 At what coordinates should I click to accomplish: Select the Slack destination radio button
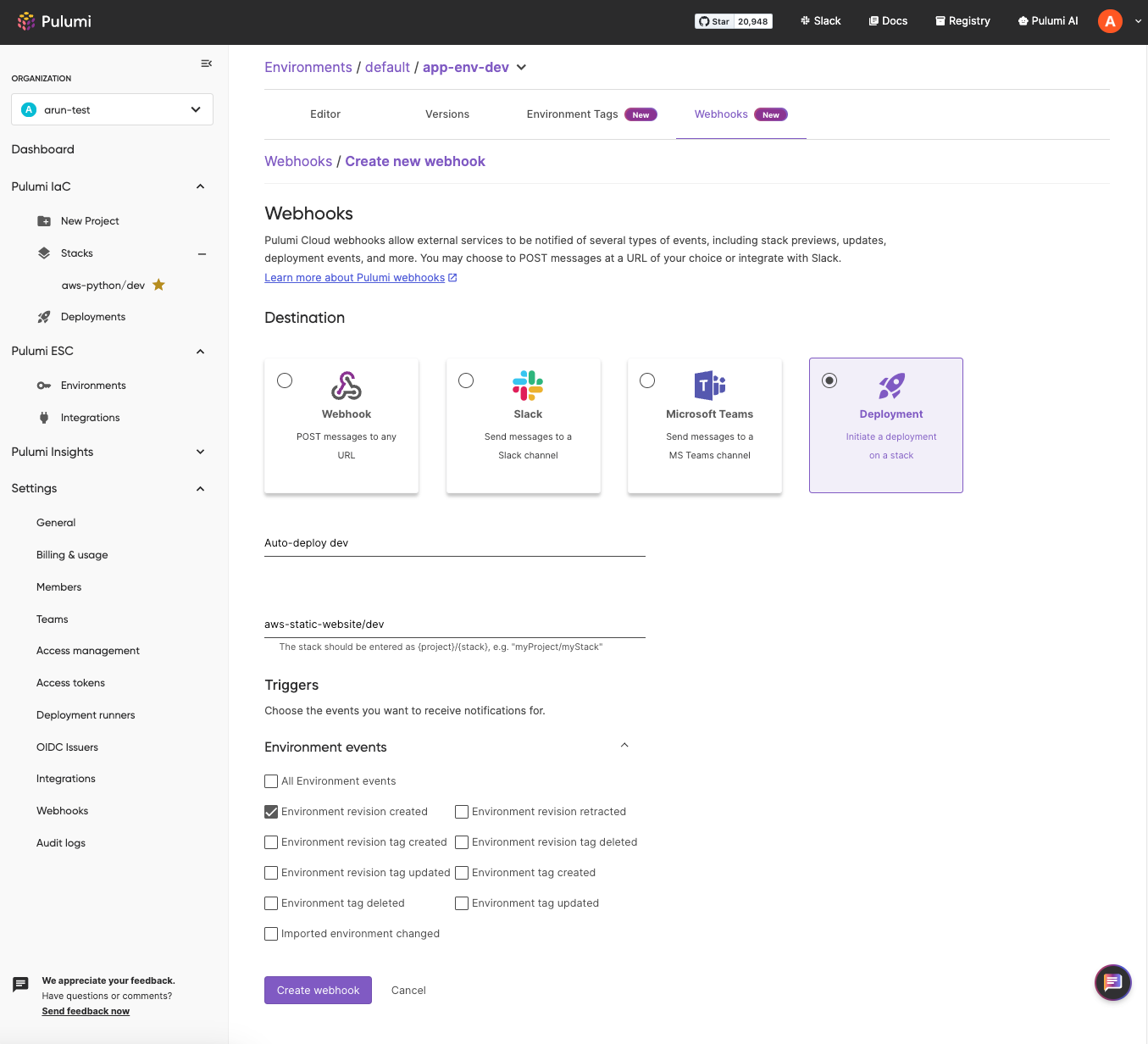click(466, 380)
